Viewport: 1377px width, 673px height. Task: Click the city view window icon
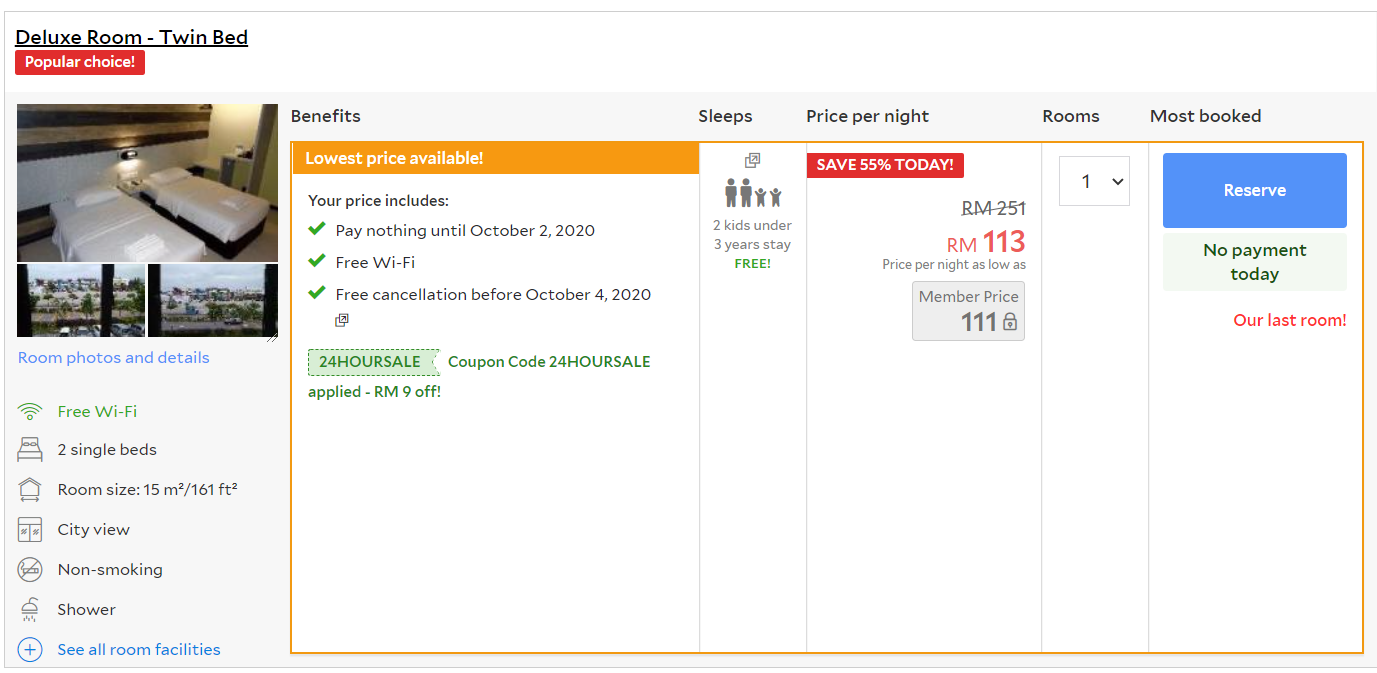(30, 530)
